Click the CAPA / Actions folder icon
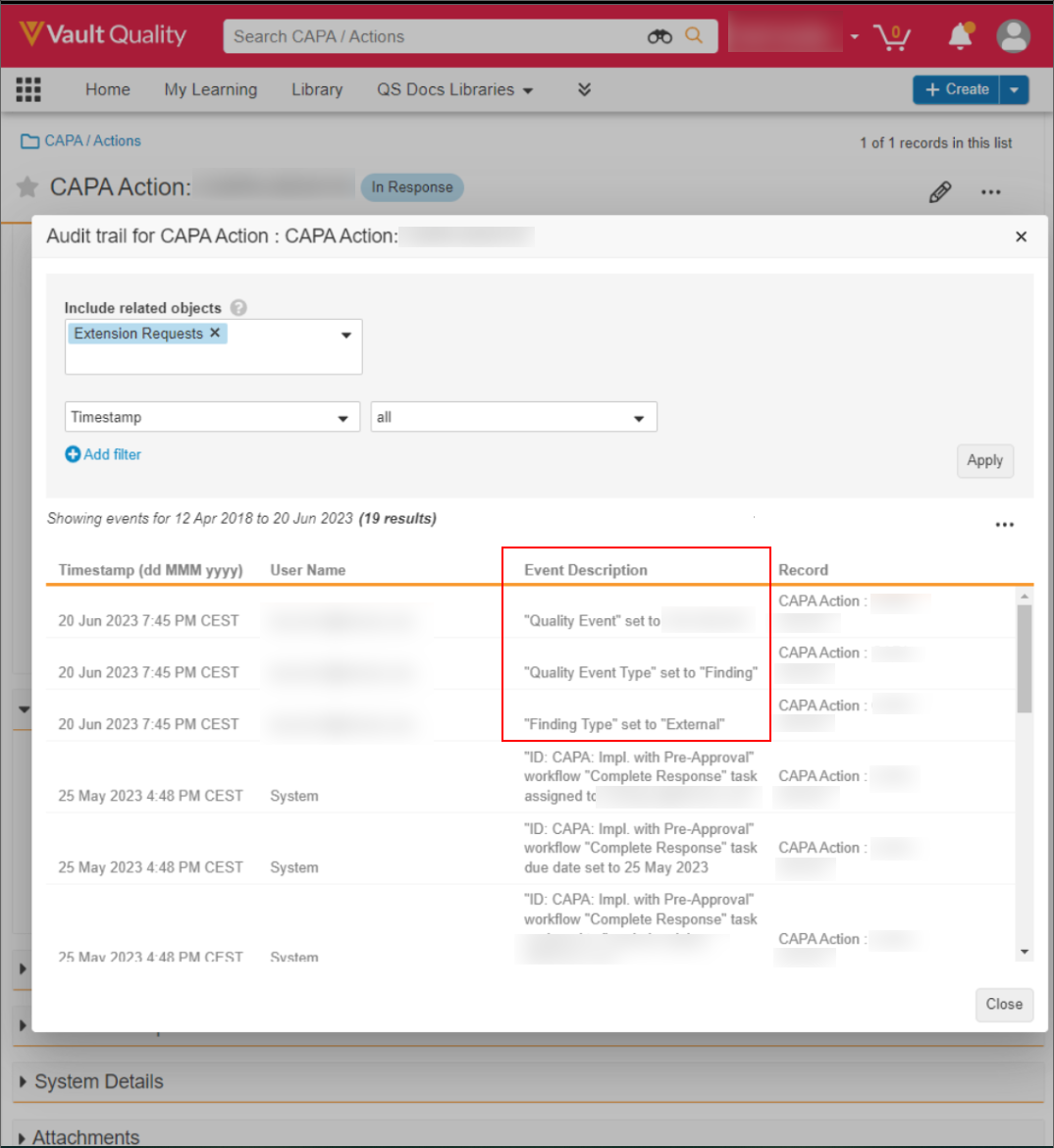 [30, 141]
